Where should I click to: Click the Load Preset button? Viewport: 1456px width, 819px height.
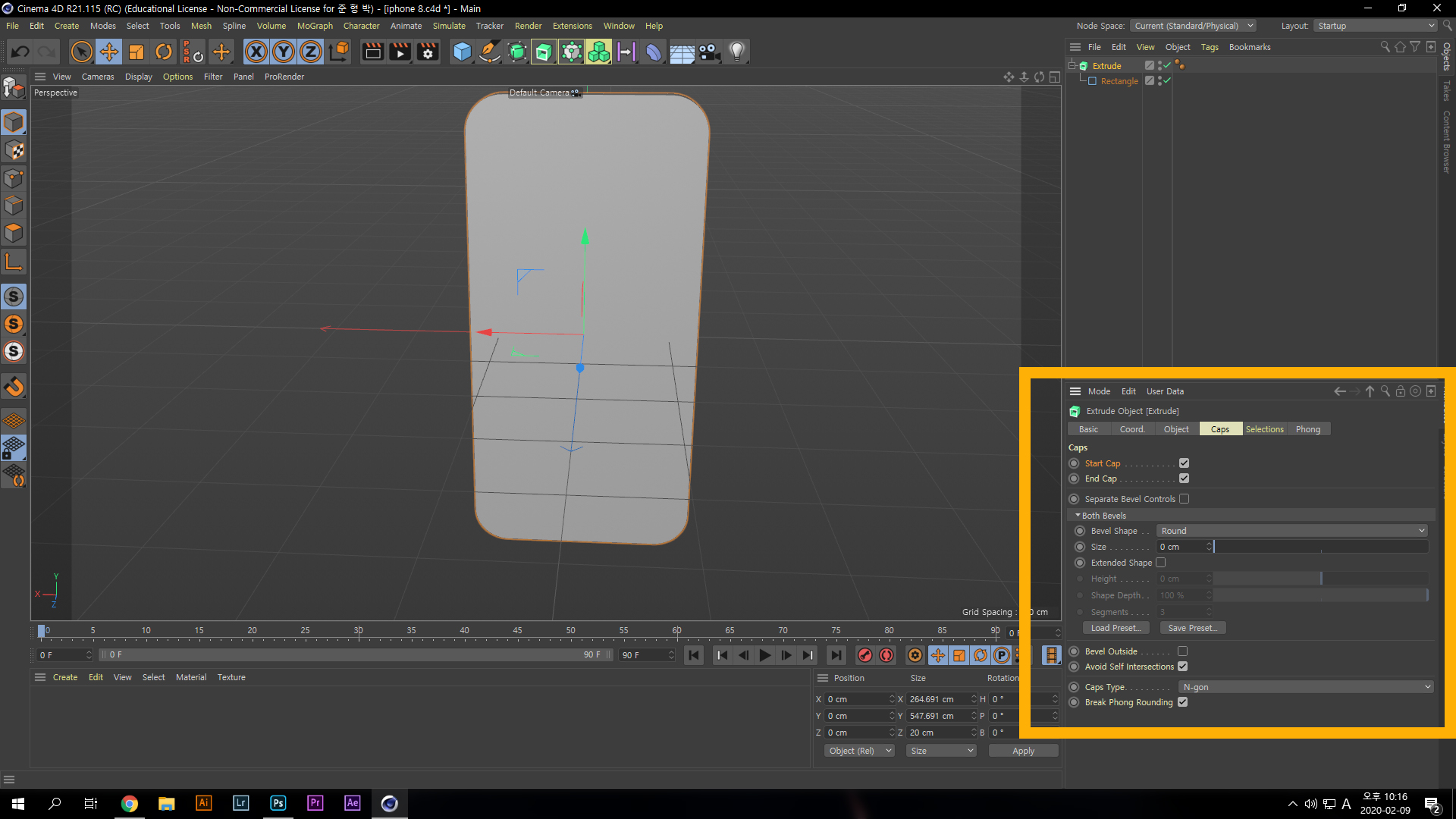click(x=1116, y=628)
